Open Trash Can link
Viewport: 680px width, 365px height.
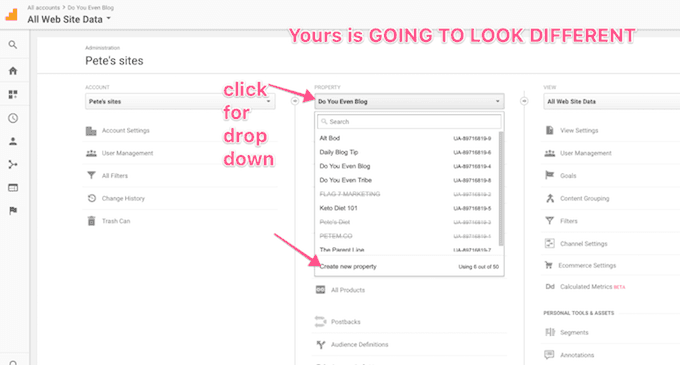116,221
